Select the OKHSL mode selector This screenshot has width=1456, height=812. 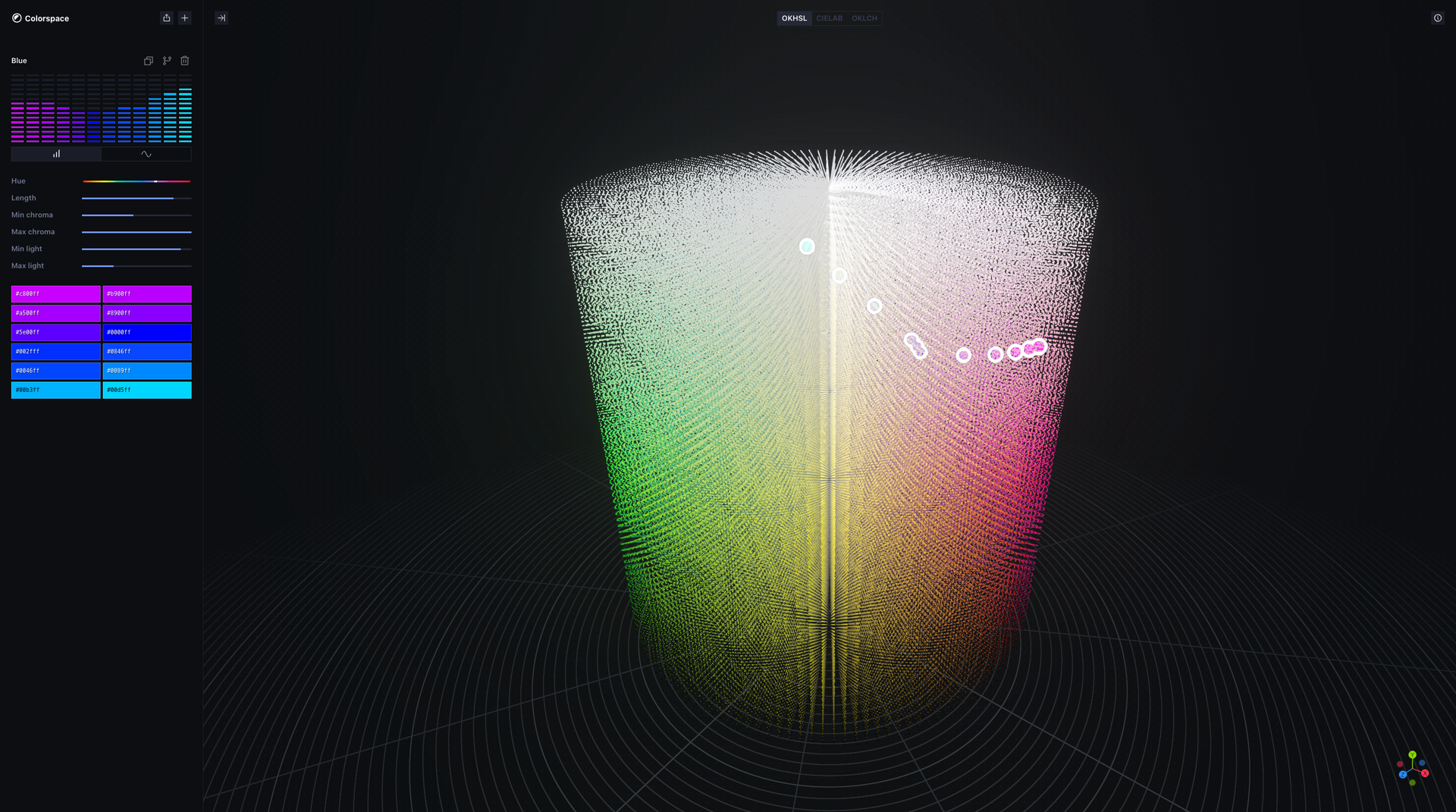coord(794,18)
